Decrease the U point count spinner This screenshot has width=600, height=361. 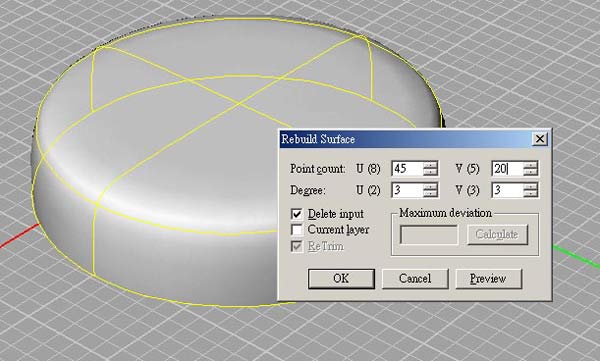[x=430, y=172]
